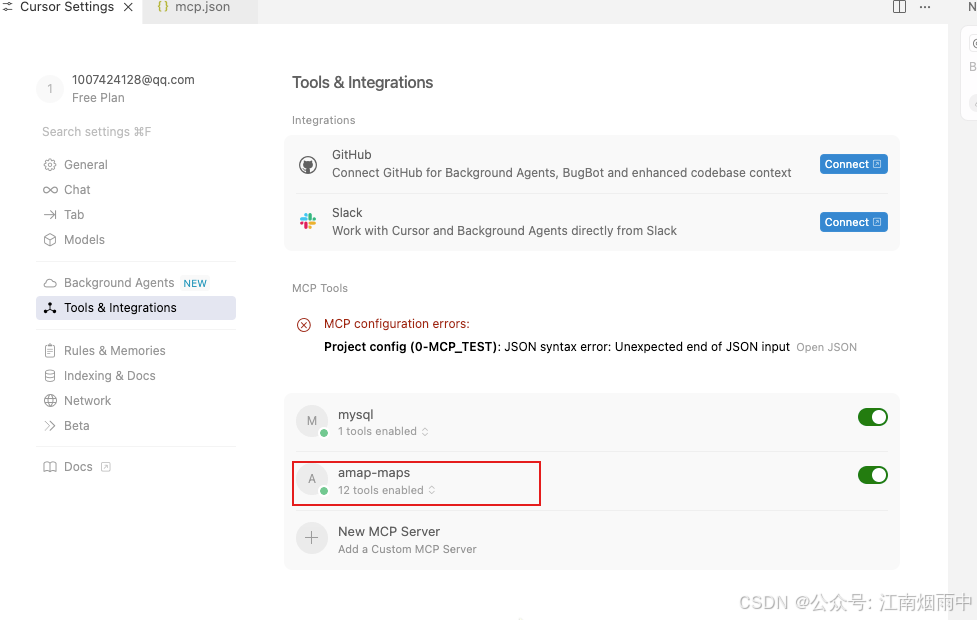Click the plus icon for New MCP Server
Image resolution: width=977 pixels, height=620 pixels.
[x=312, y=538]
